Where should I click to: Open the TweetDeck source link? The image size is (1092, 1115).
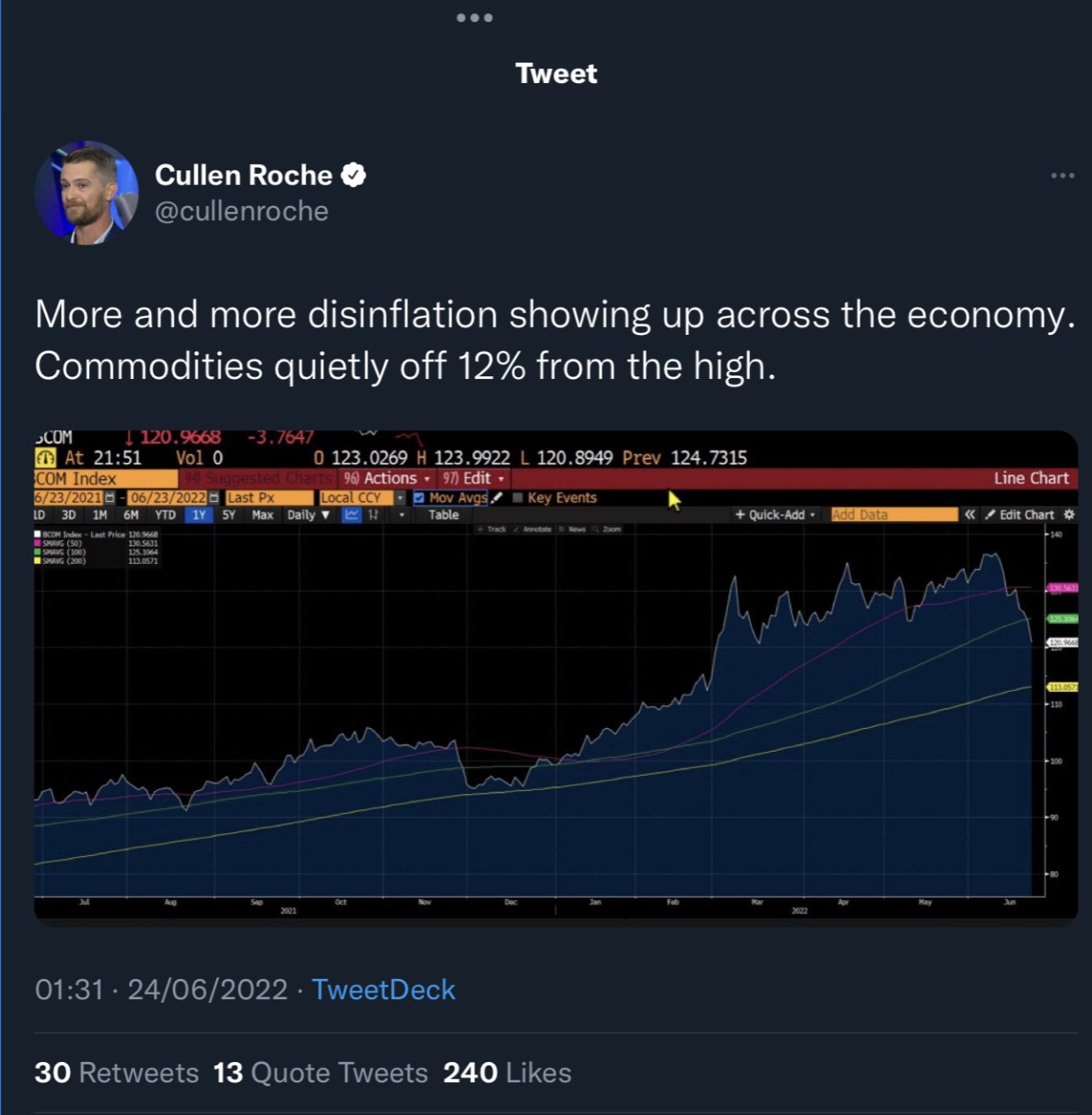point(383,990)
